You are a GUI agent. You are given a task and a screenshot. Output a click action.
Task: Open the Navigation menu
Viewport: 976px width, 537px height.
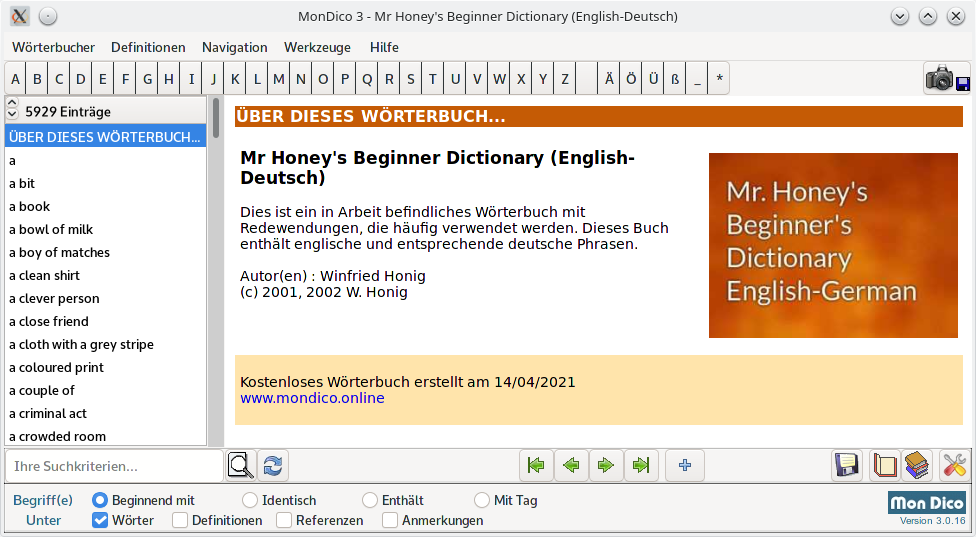tap(235, 47)
